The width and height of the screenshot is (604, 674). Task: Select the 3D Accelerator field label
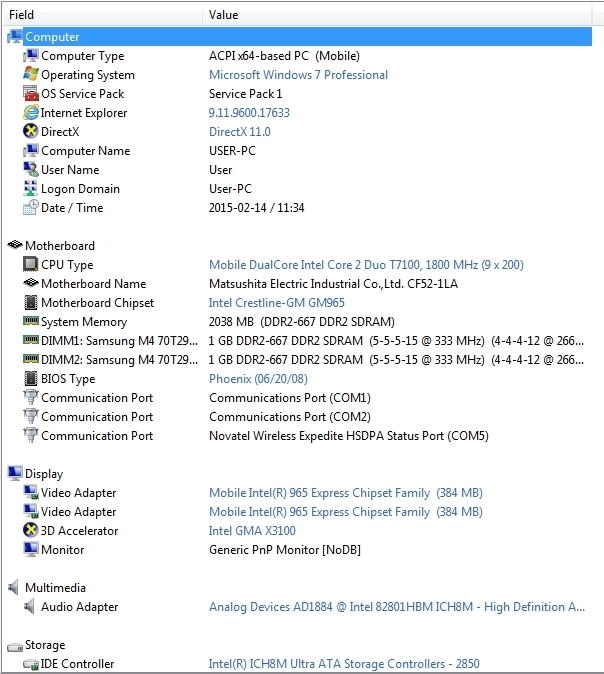[80, 531]
